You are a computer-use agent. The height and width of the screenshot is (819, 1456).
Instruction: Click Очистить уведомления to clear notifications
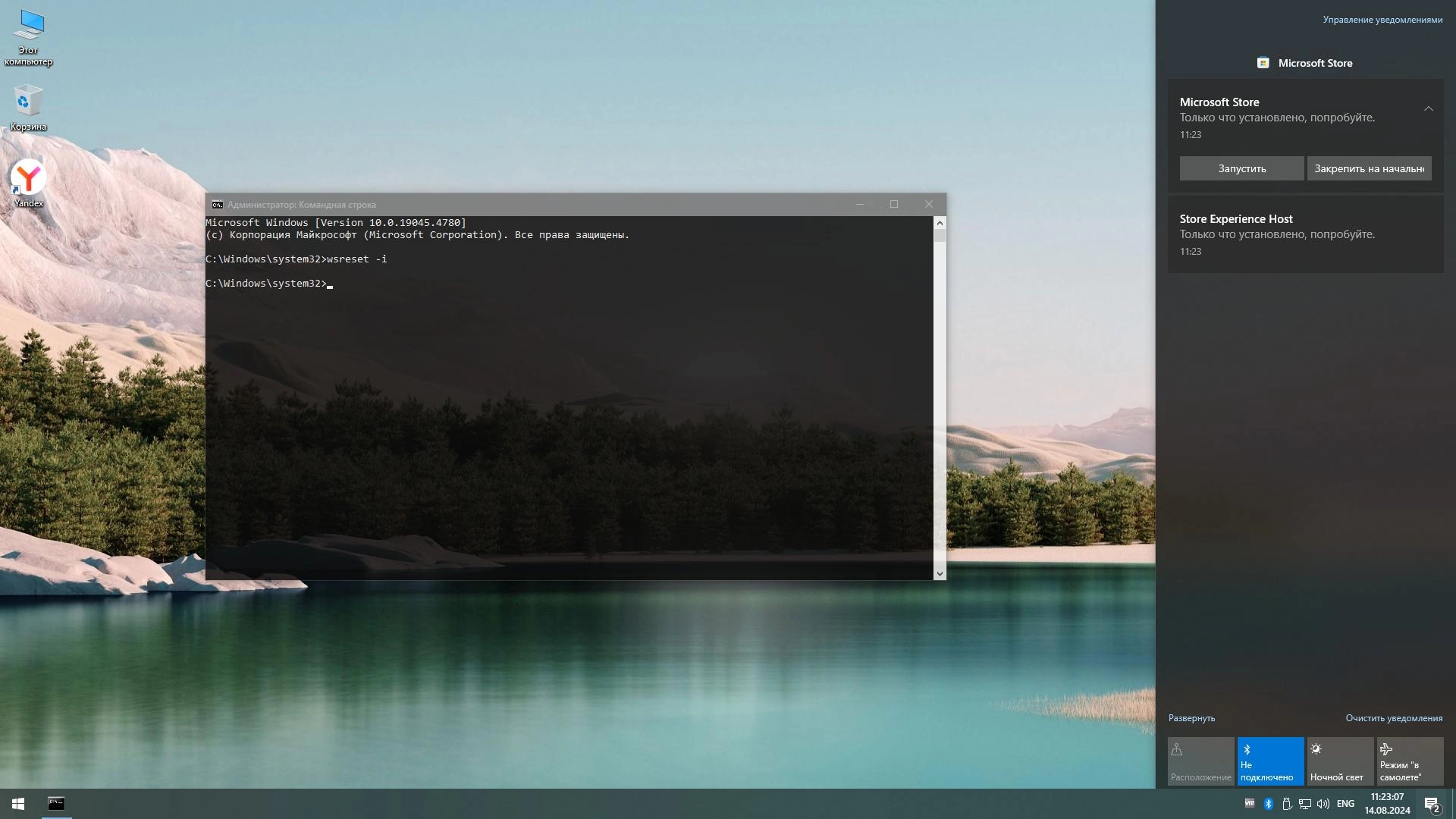pos(1395,718)
